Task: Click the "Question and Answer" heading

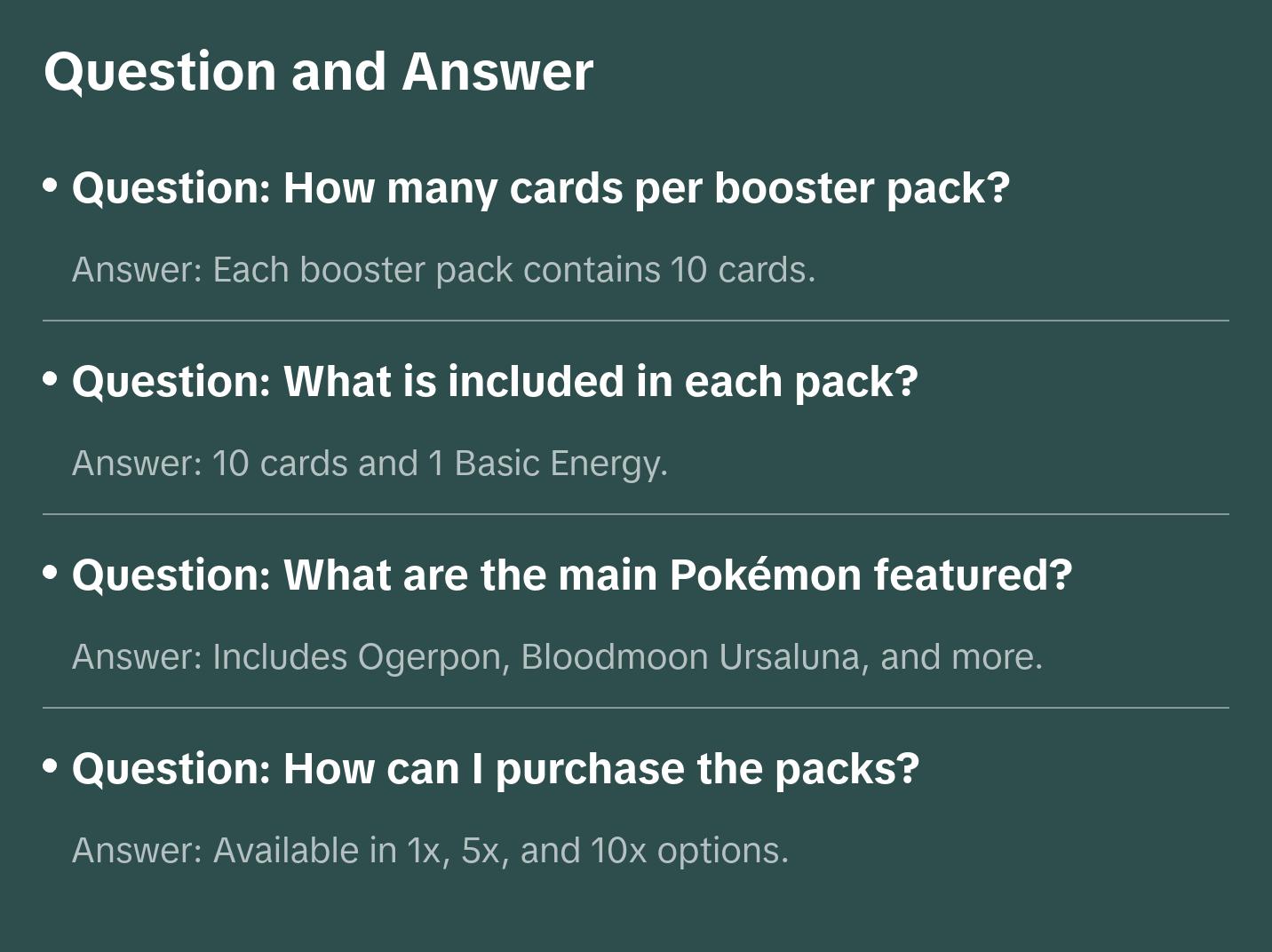Action: [x=318, y=72]
